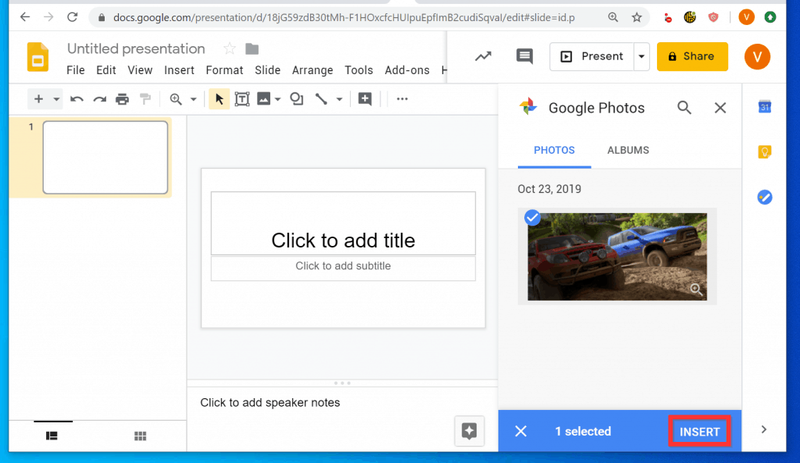The width and height of the screenshot is (800, 463).
Task: Open zoom level dropdown arrow
Action: [193, 99]
